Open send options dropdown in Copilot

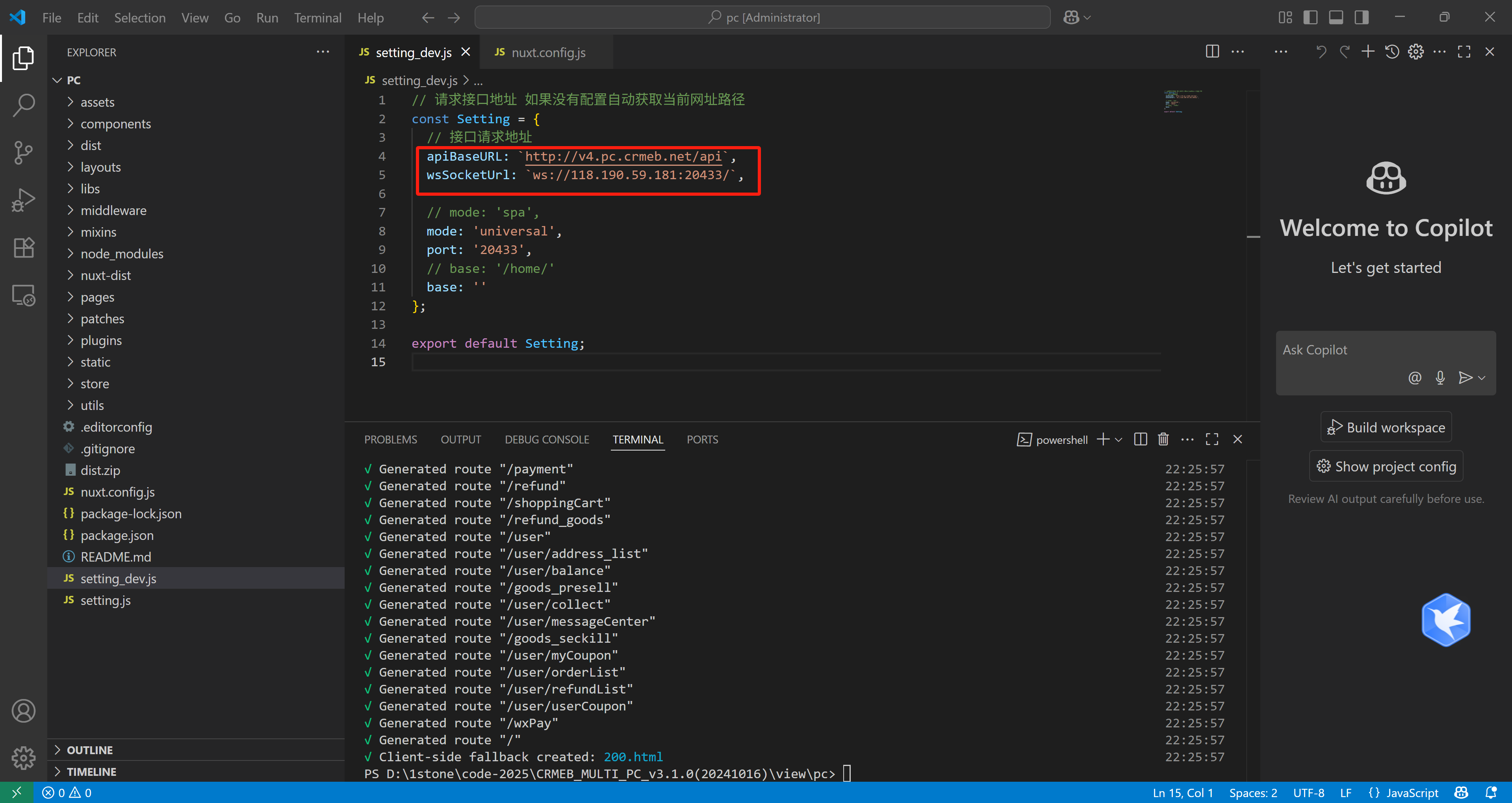1482,378
